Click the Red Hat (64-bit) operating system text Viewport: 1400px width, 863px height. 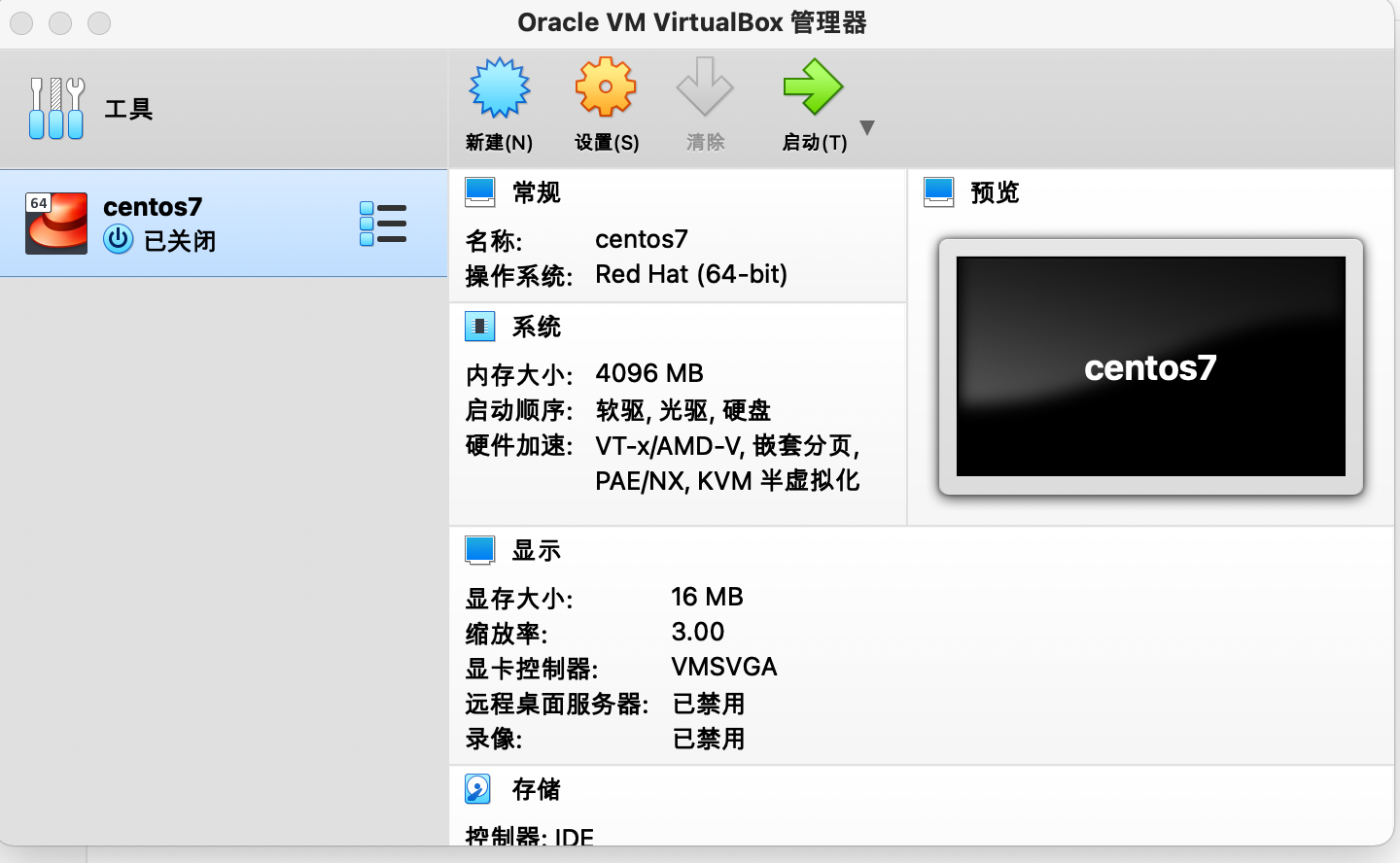[690, 274]
